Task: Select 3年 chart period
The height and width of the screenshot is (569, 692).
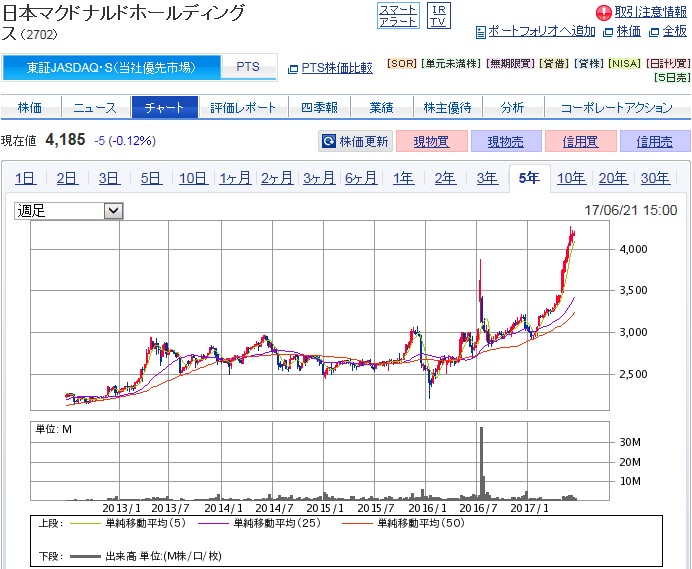Action: (x=487, y=178)
